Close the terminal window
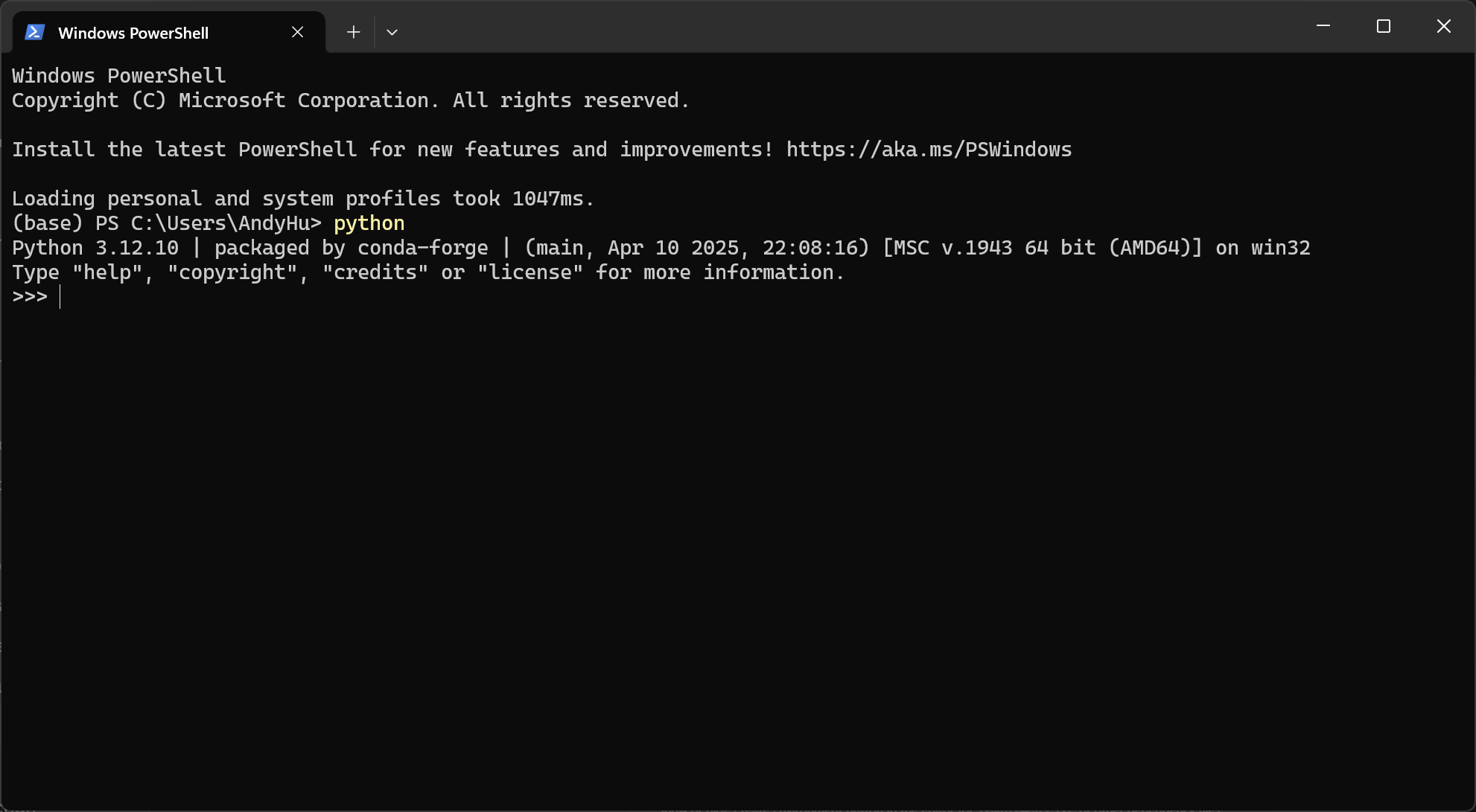Viewport: 1476px width, 812px height. click(1443, 26)
